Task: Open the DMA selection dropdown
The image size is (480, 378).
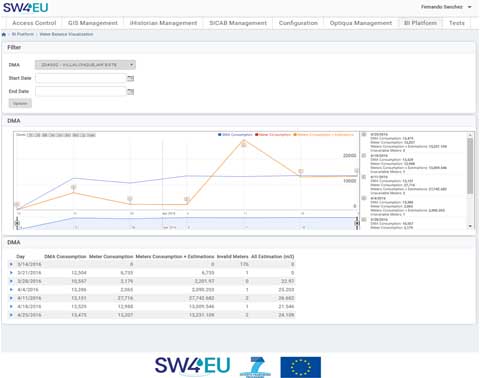Action: coord(85,65)
